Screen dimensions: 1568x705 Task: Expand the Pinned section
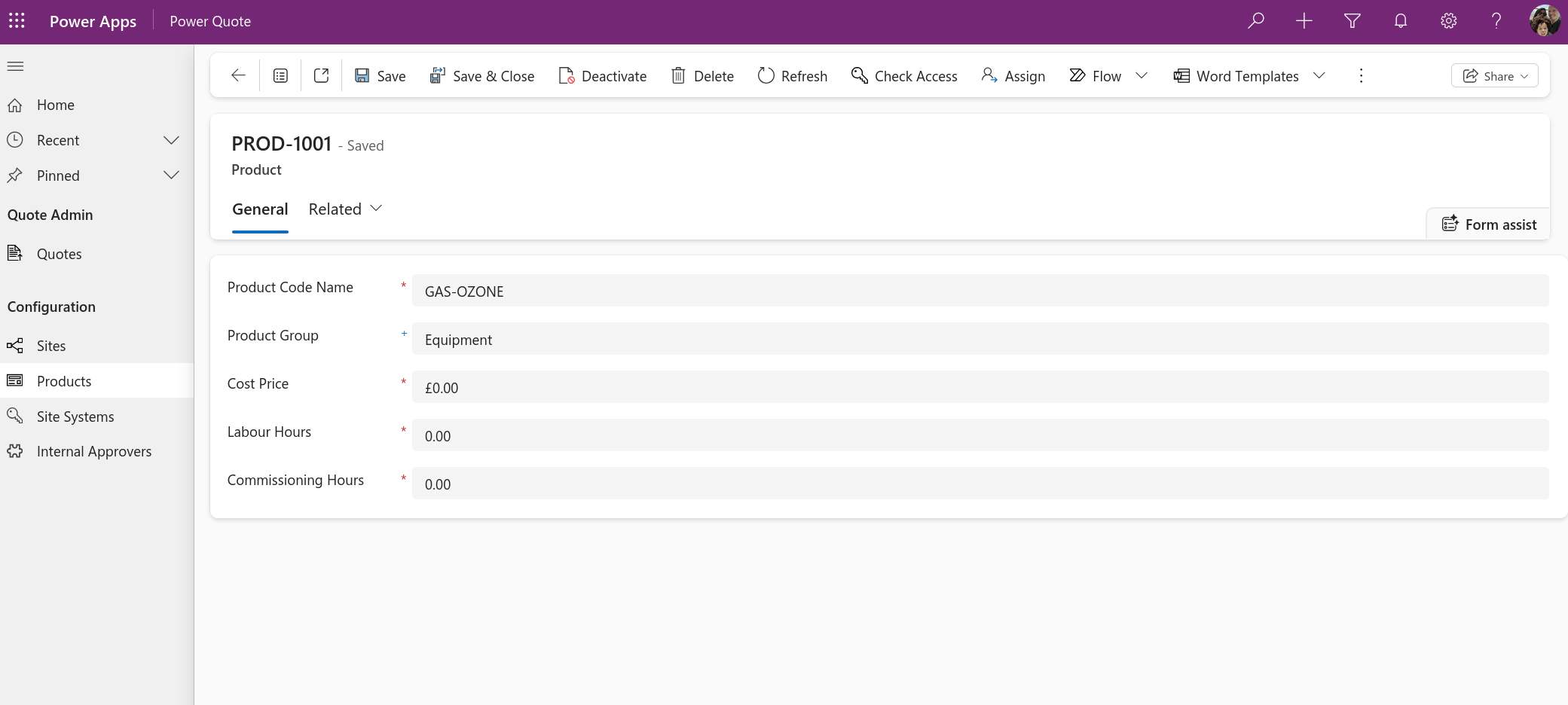pos(171,175)
